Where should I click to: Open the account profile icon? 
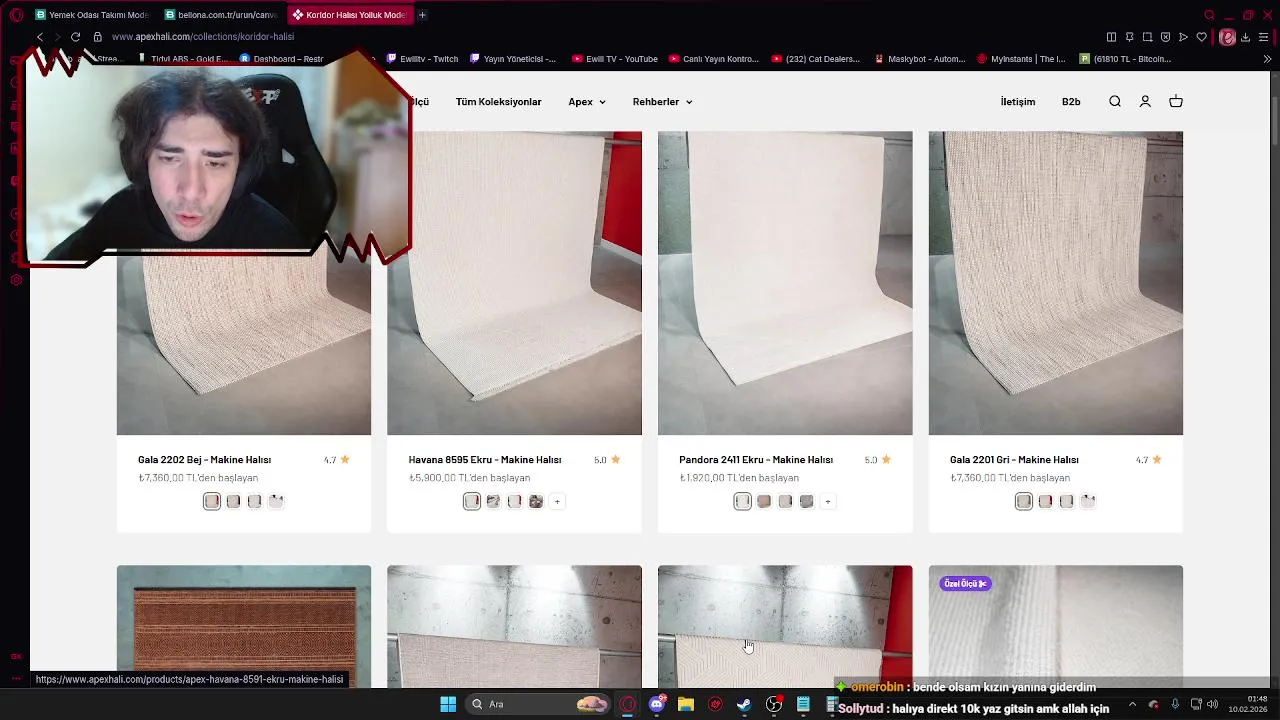(x=1145, y=102)
